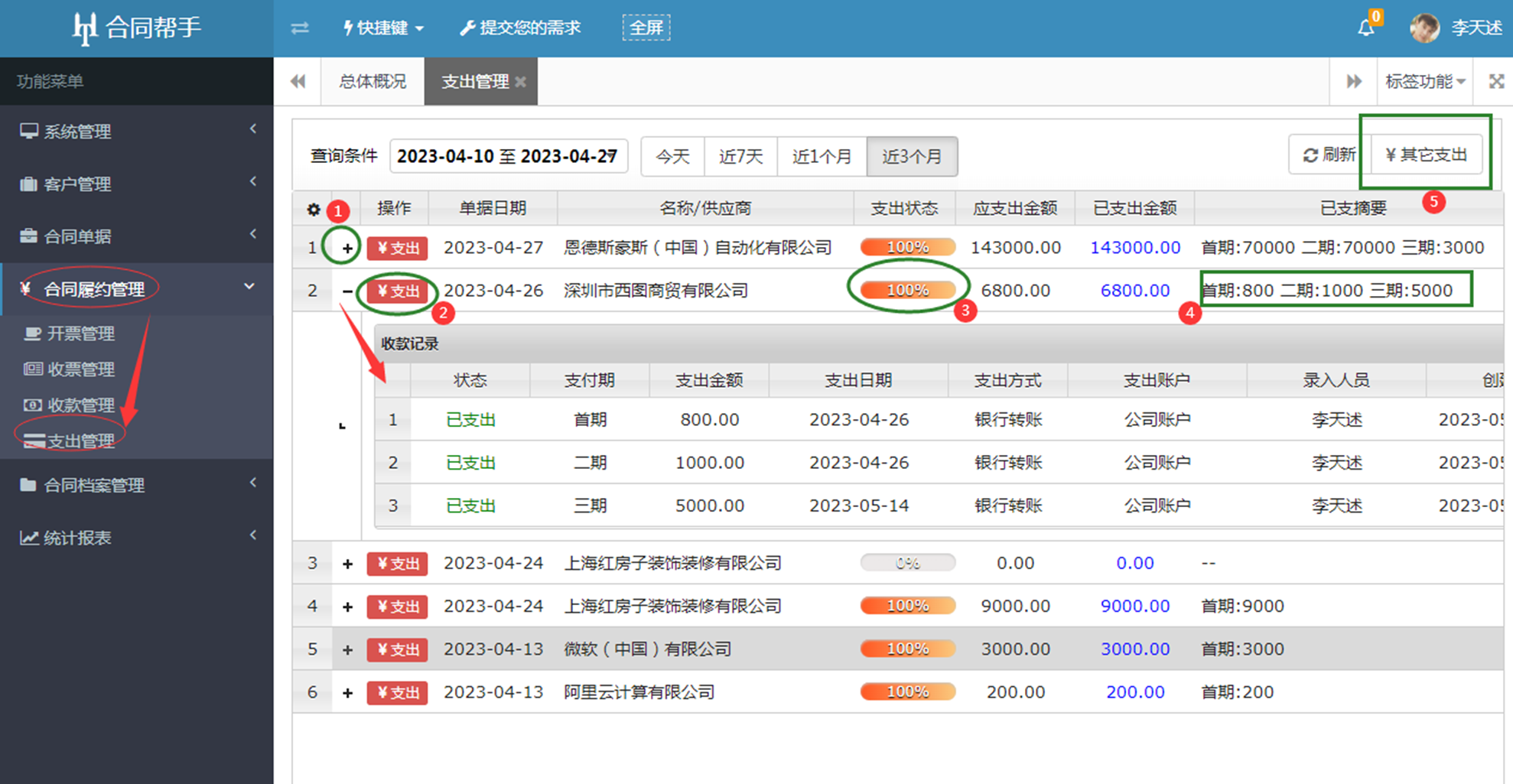The width and height of the screenshot is (1513, 784).
Task: Open 收款管理 submenu item
Action: click(x=80, y=405)
